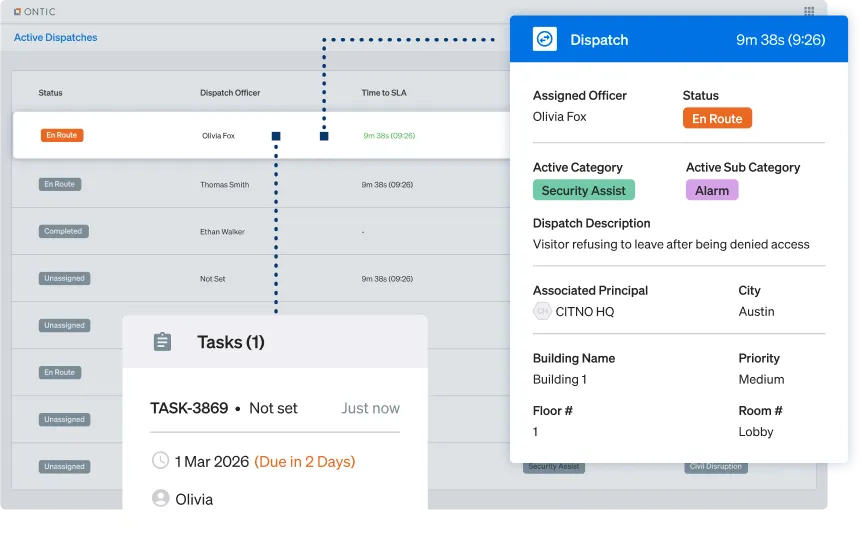Open the apps grid icon
The height and width of the screenshot is (538, 862).
tap(809, 12)
